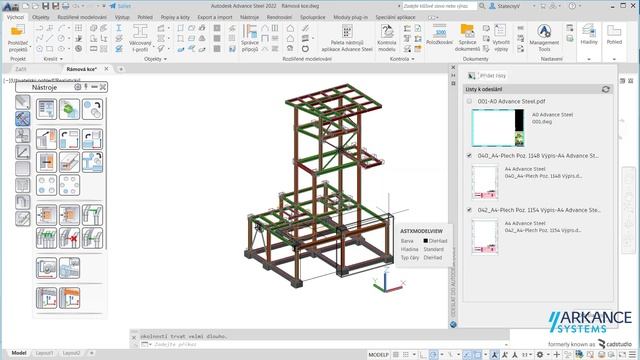Image resolution: width=640 pixels, height=360 pixels.
Task: Run Kontrola modelu model check
Action: tap(387, 38)
